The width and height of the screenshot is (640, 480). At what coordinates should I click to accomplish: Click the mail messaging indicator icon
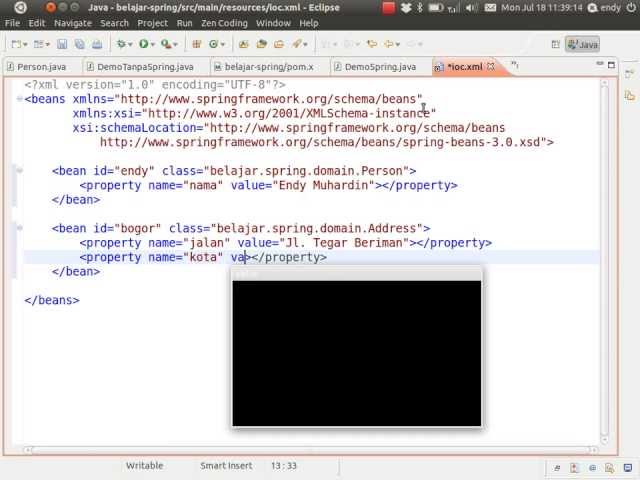pyautogui.click(x=490, y=8)
